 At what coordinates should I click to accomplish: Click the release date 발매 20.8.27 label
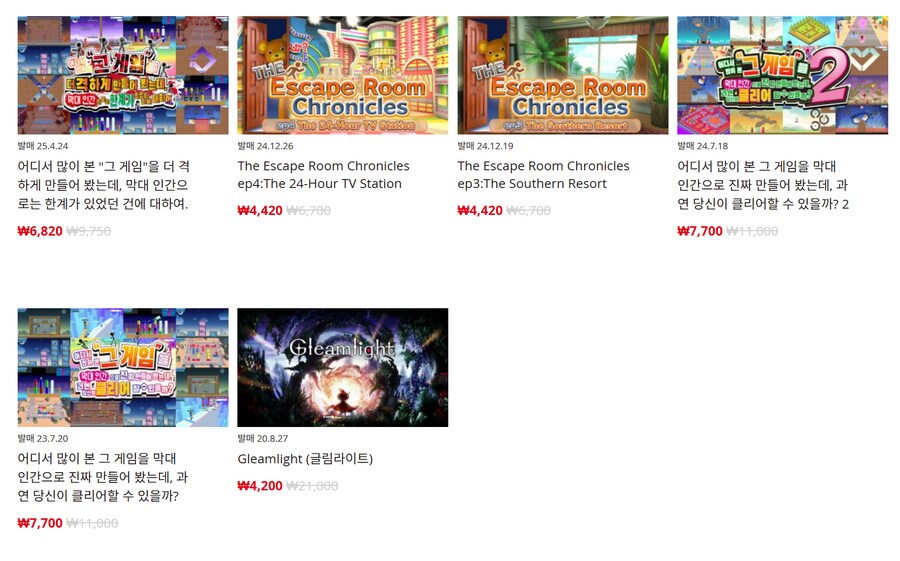click(263, 438)
